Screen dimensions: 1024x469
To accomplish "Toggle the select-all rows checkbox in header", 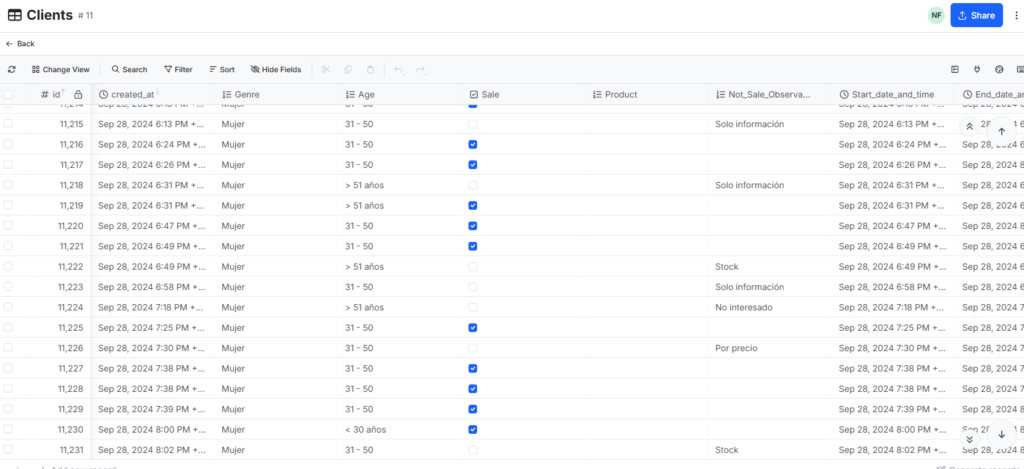I will point(9,94).
